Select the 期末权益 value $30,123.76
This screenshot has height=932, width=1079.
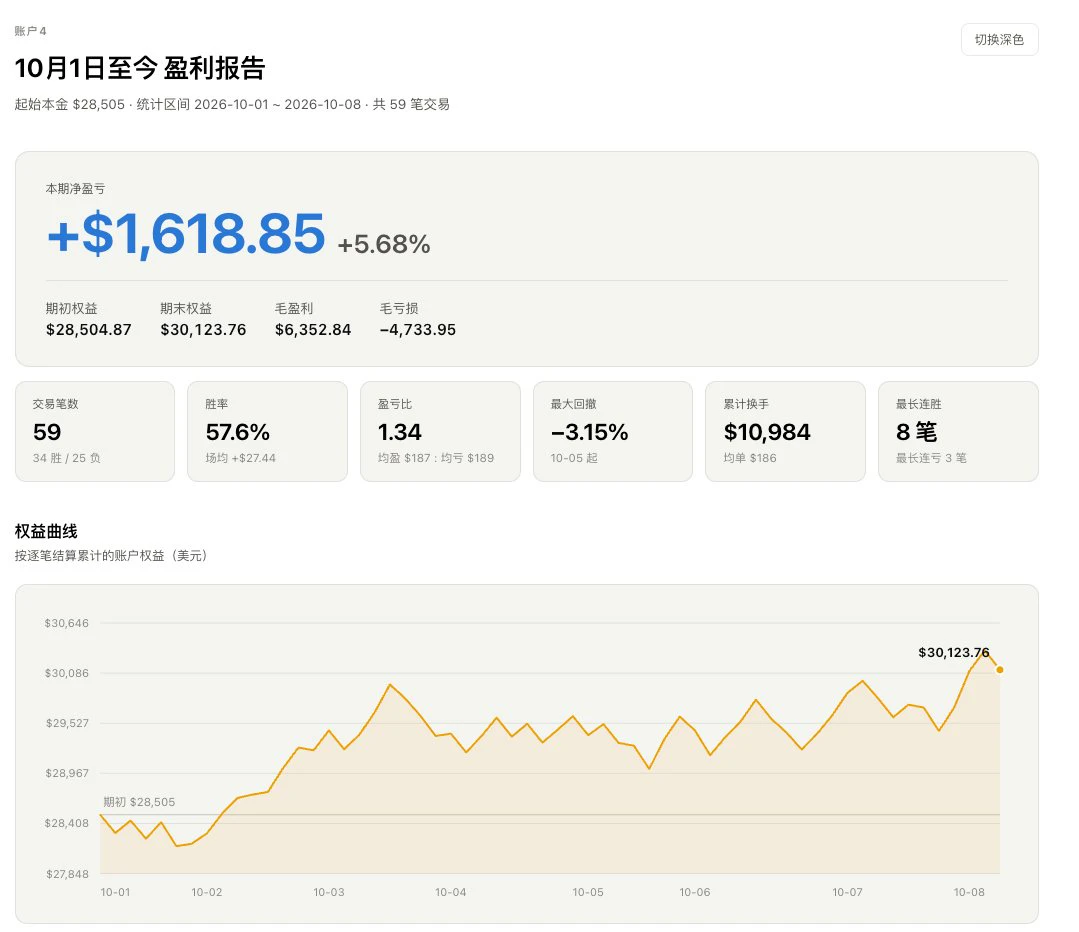(203, 330)
